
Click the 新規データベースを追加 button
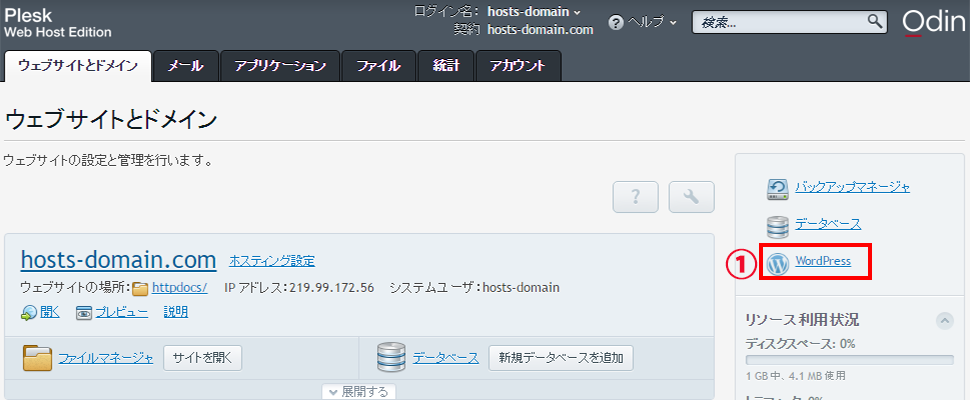tap(561, 358)
